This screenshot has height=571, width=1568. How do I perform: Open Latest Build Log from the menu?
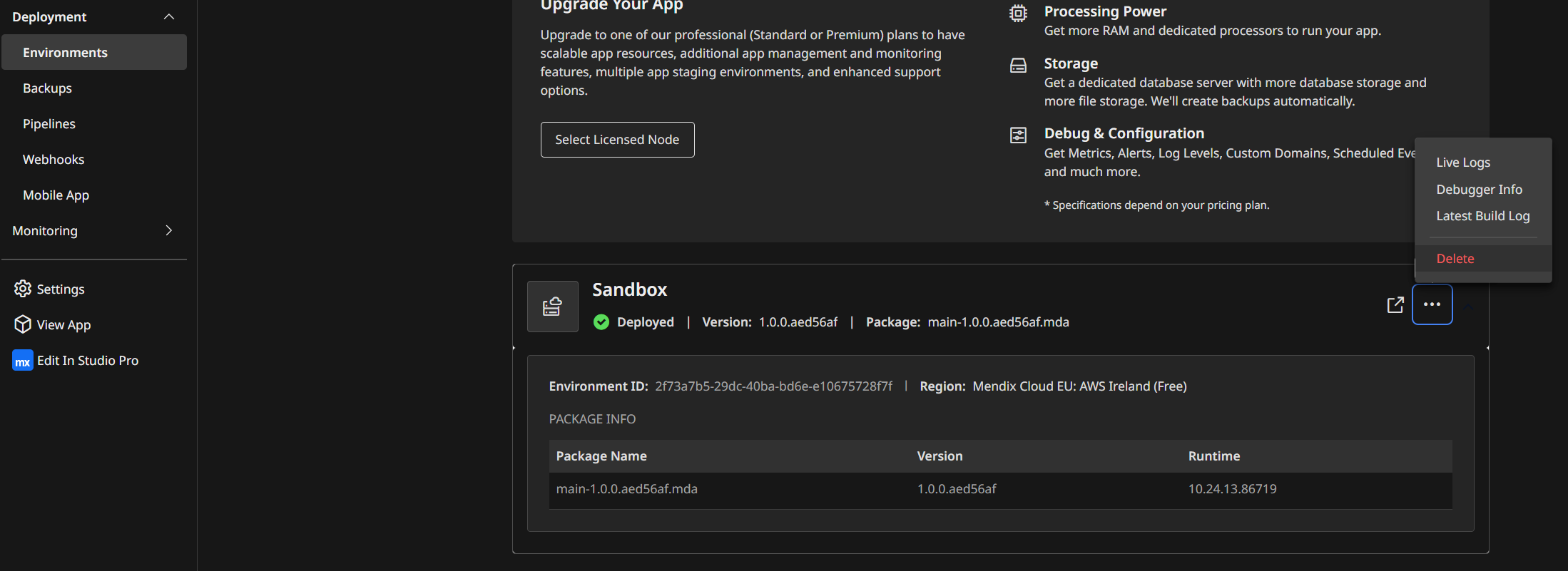1483,216
